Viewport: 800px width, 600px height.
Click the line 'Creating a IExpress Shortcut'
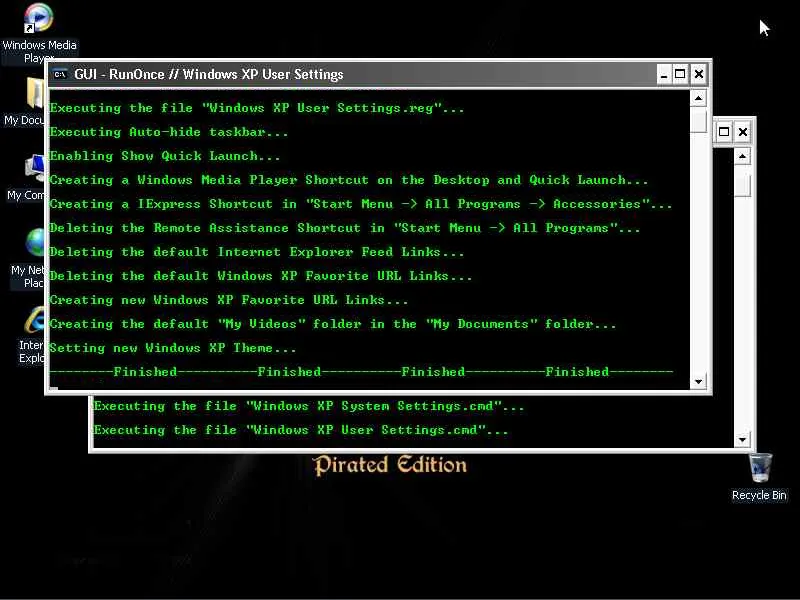point(361,204)
